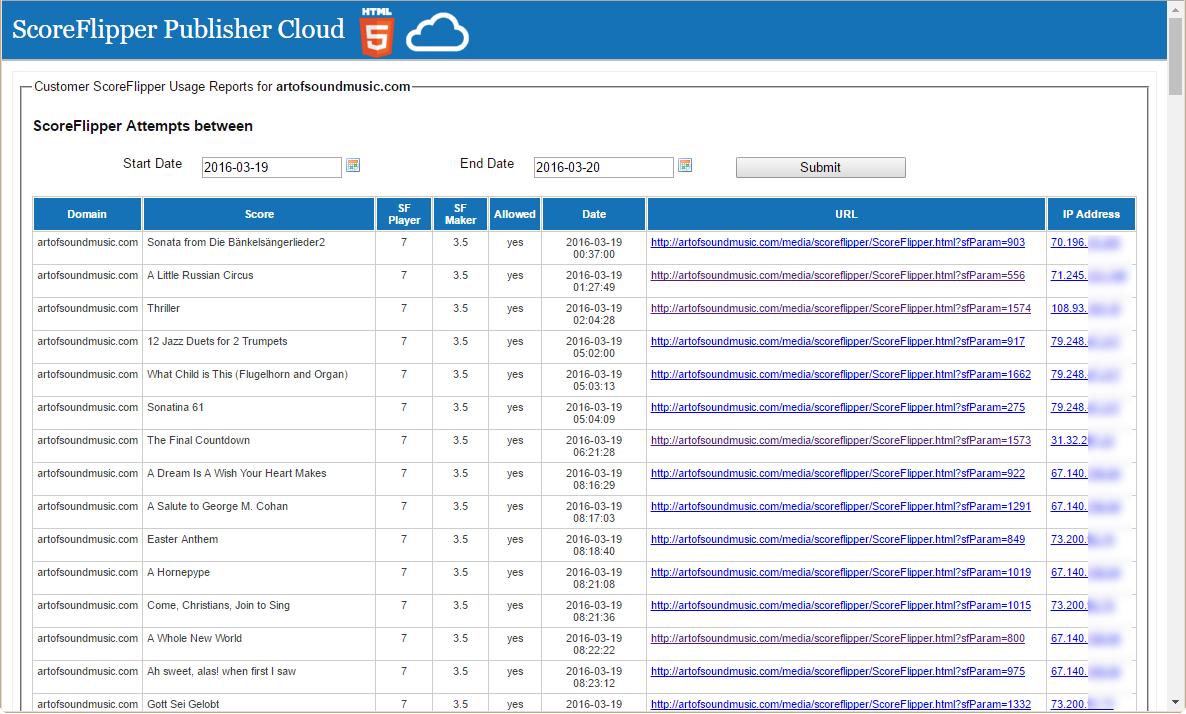The width and height of the screenshot is (1186, 714).
Task: Open the End Date calendar picker icon
Action: coord(685,165)
